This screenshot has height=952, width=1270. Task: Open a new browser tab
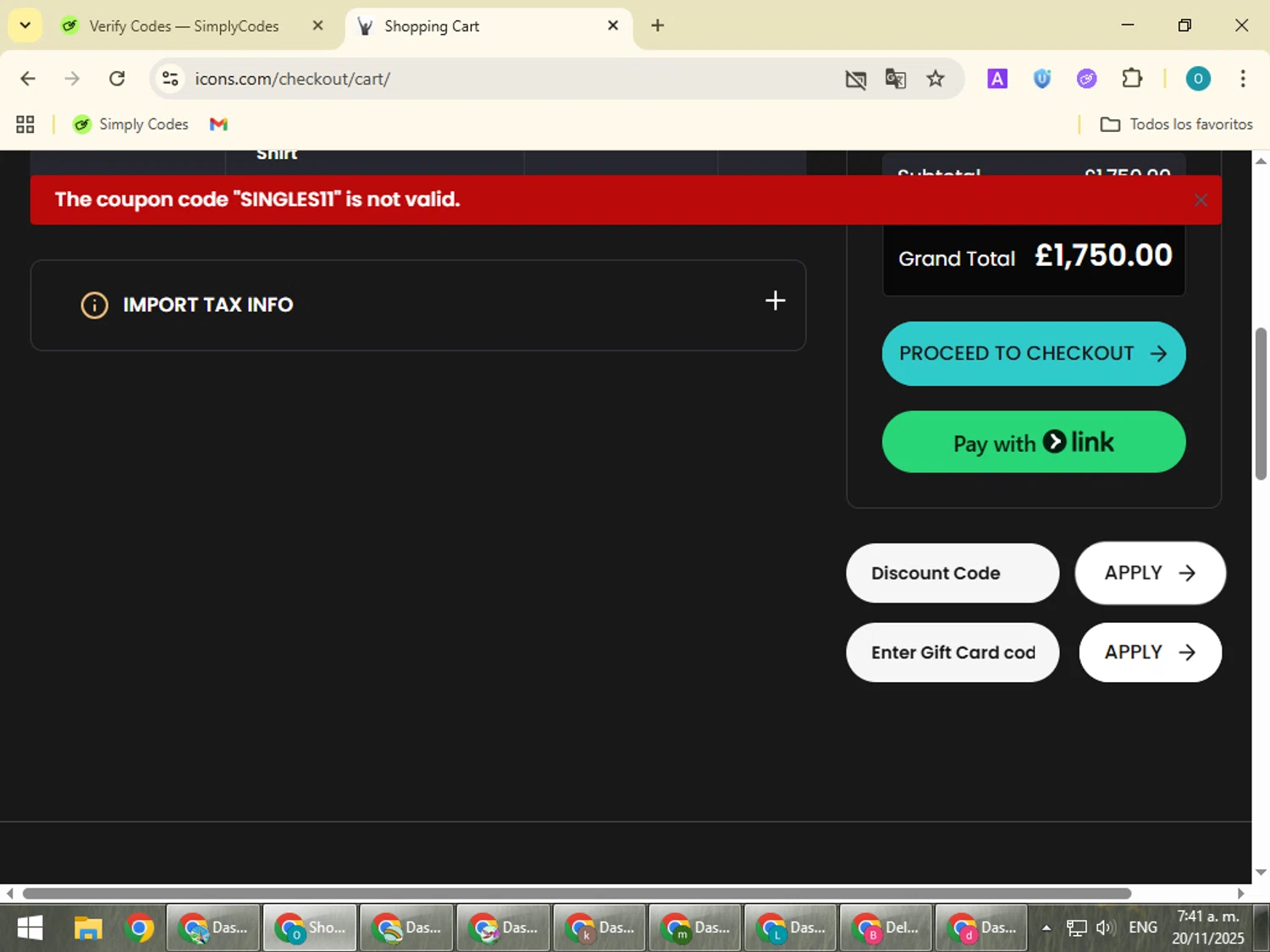point(657,25)
